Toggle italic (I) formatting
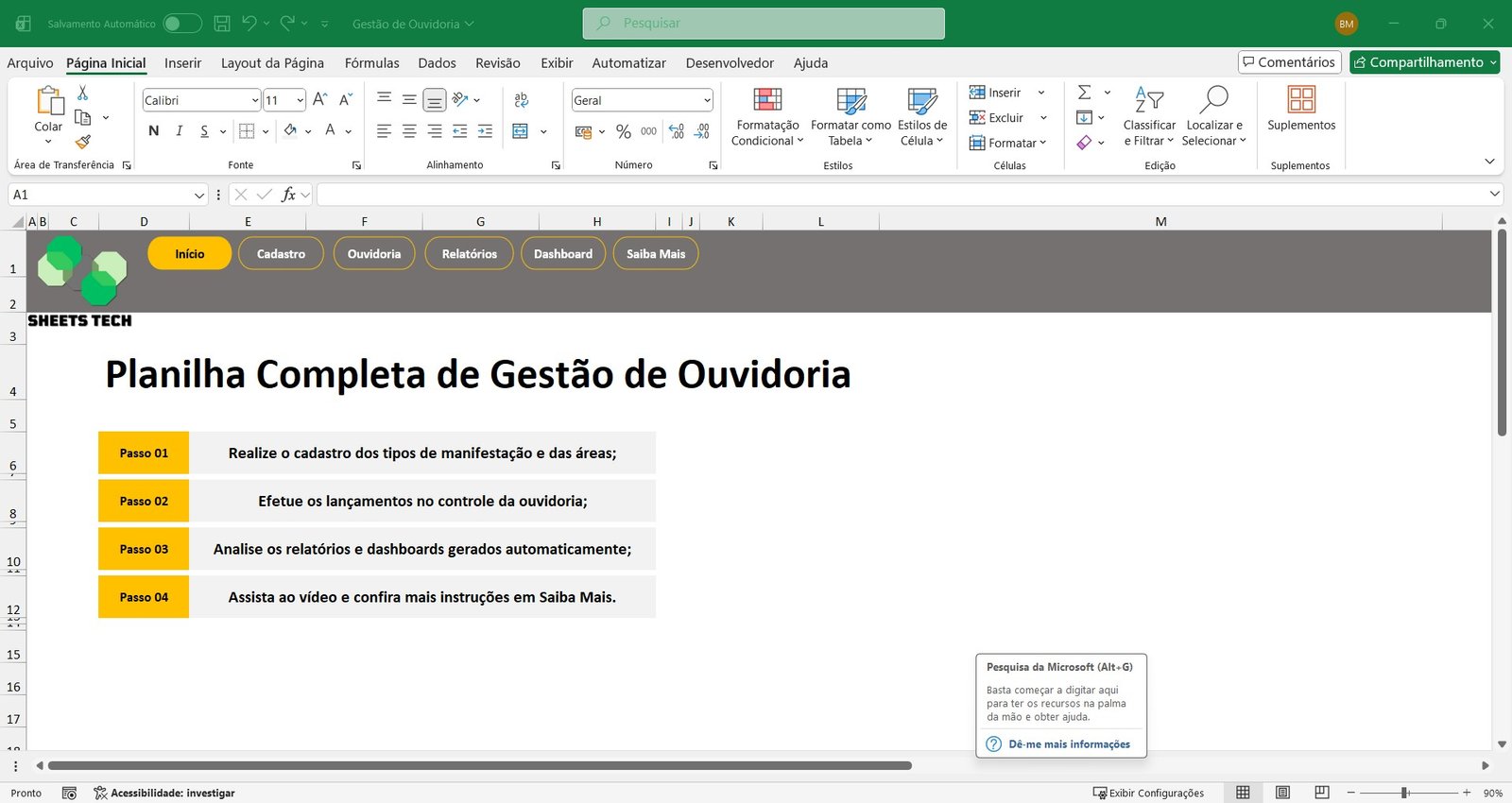1512x803 pixels. coord(179,131)
